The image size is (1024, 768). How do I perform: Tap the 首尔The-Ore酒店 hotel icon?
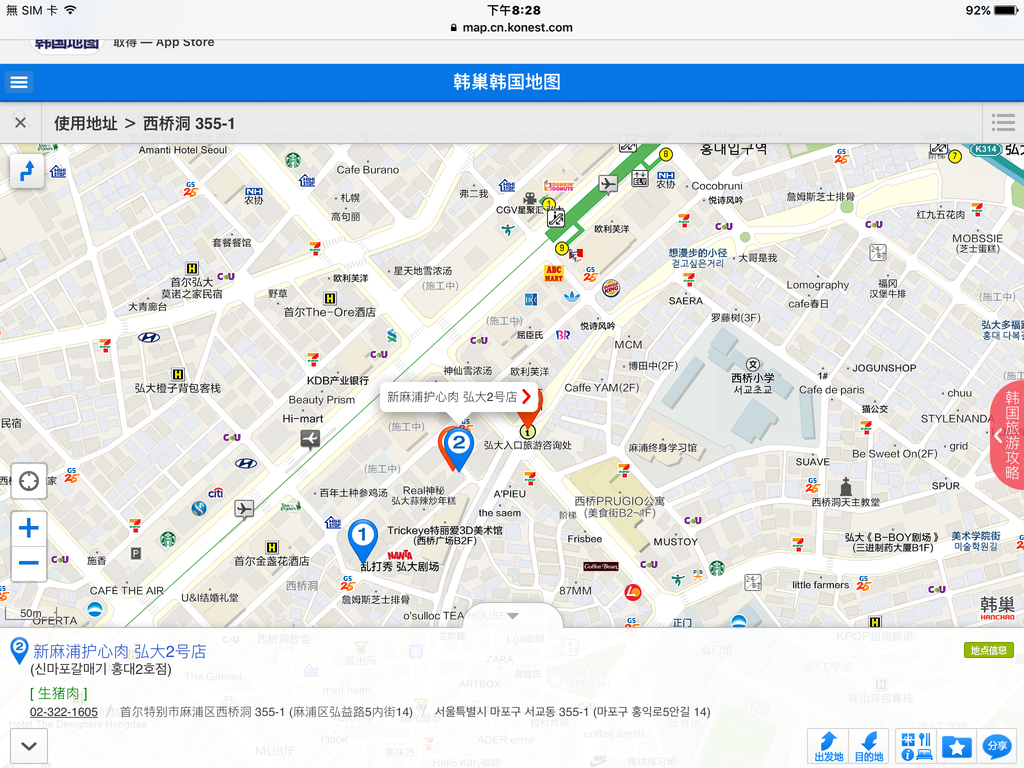[330, 298]
